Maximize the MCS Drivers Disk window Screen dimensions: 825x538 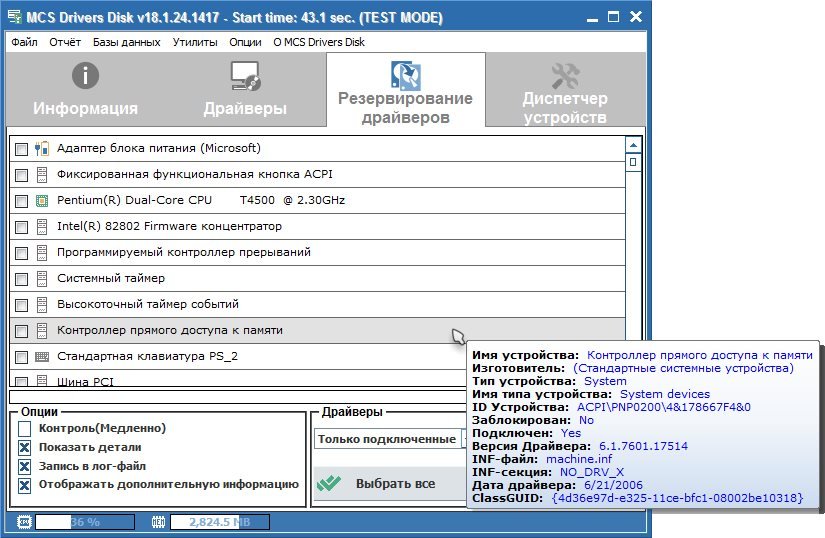pyautogui.click(x=613, y=17)
